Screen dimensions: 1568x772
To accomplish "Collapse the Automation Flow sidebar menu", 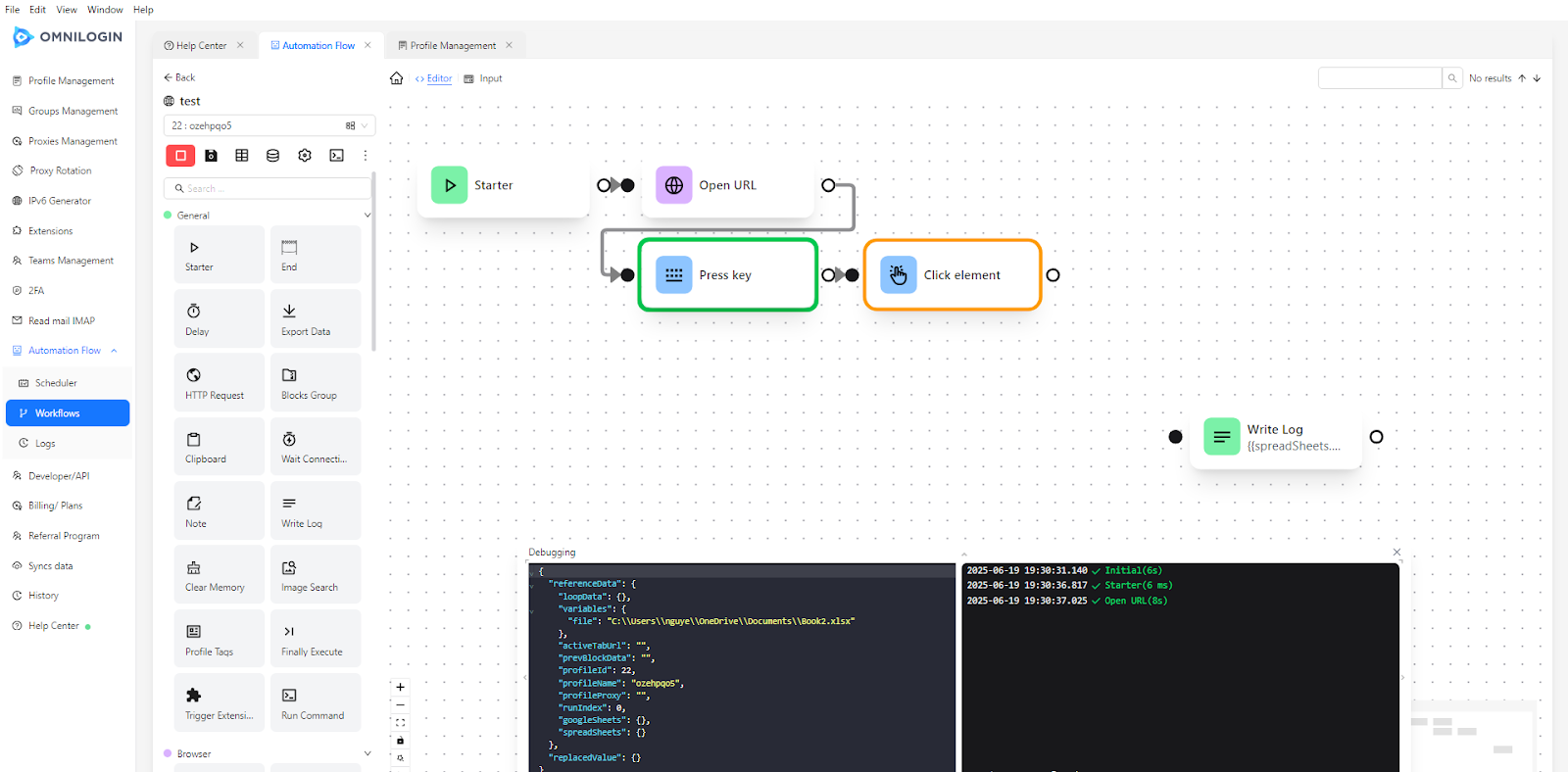I will (x=114, y=351).
